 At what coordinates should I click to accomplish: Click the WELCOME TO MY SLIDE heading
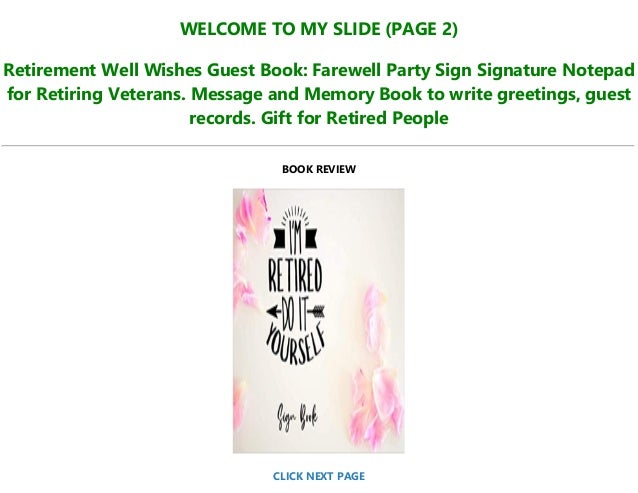[280, 29]
